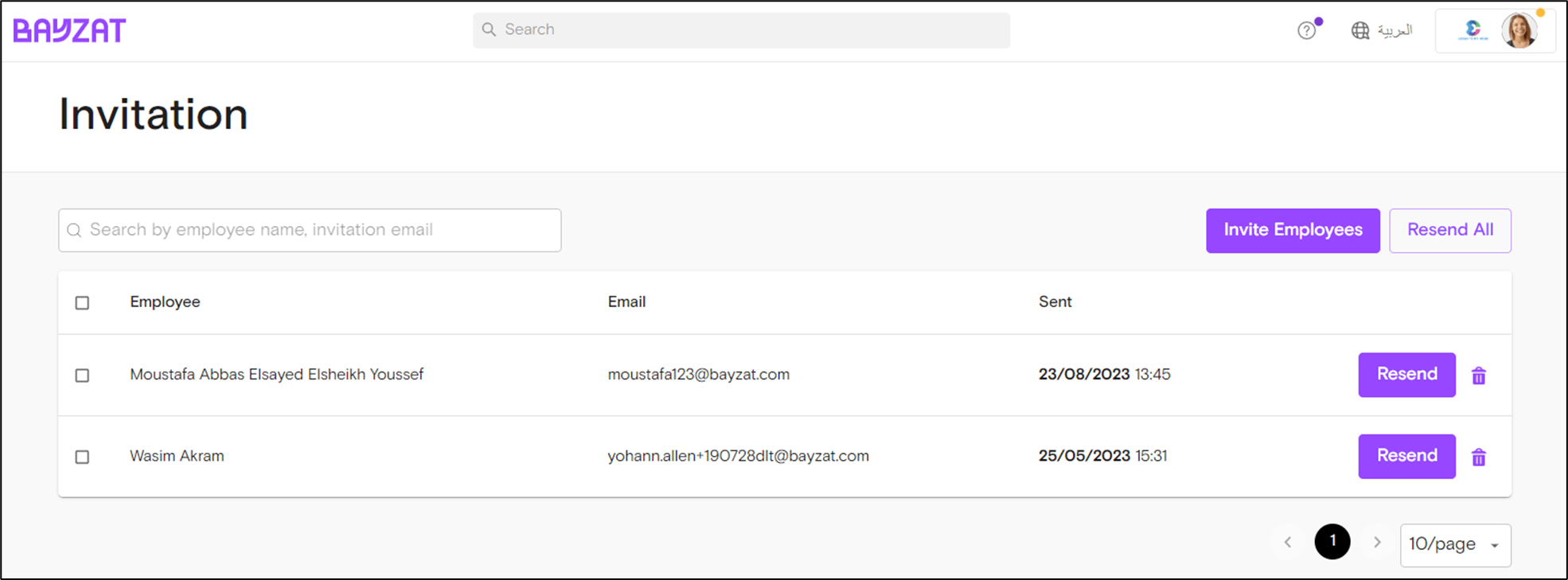Click the Resend All button

[1449, 230]
